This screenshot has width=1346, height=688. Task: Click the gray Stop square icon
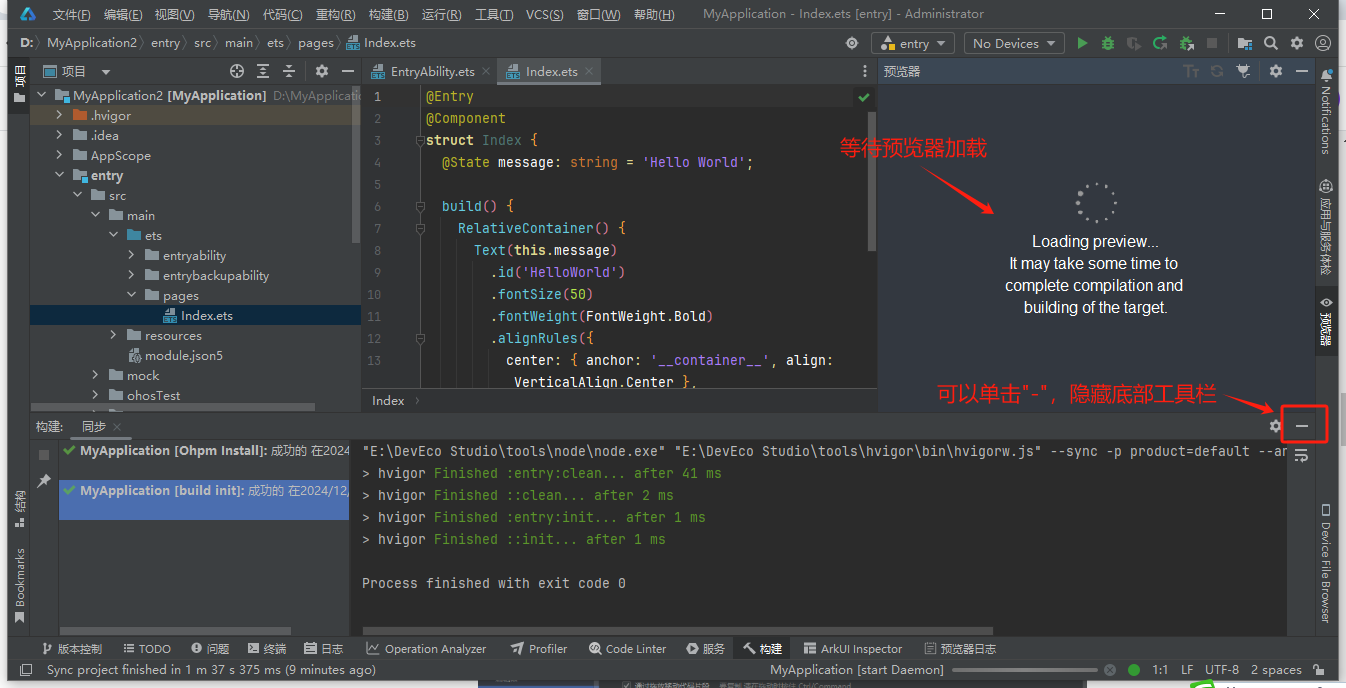(1212, 43)
